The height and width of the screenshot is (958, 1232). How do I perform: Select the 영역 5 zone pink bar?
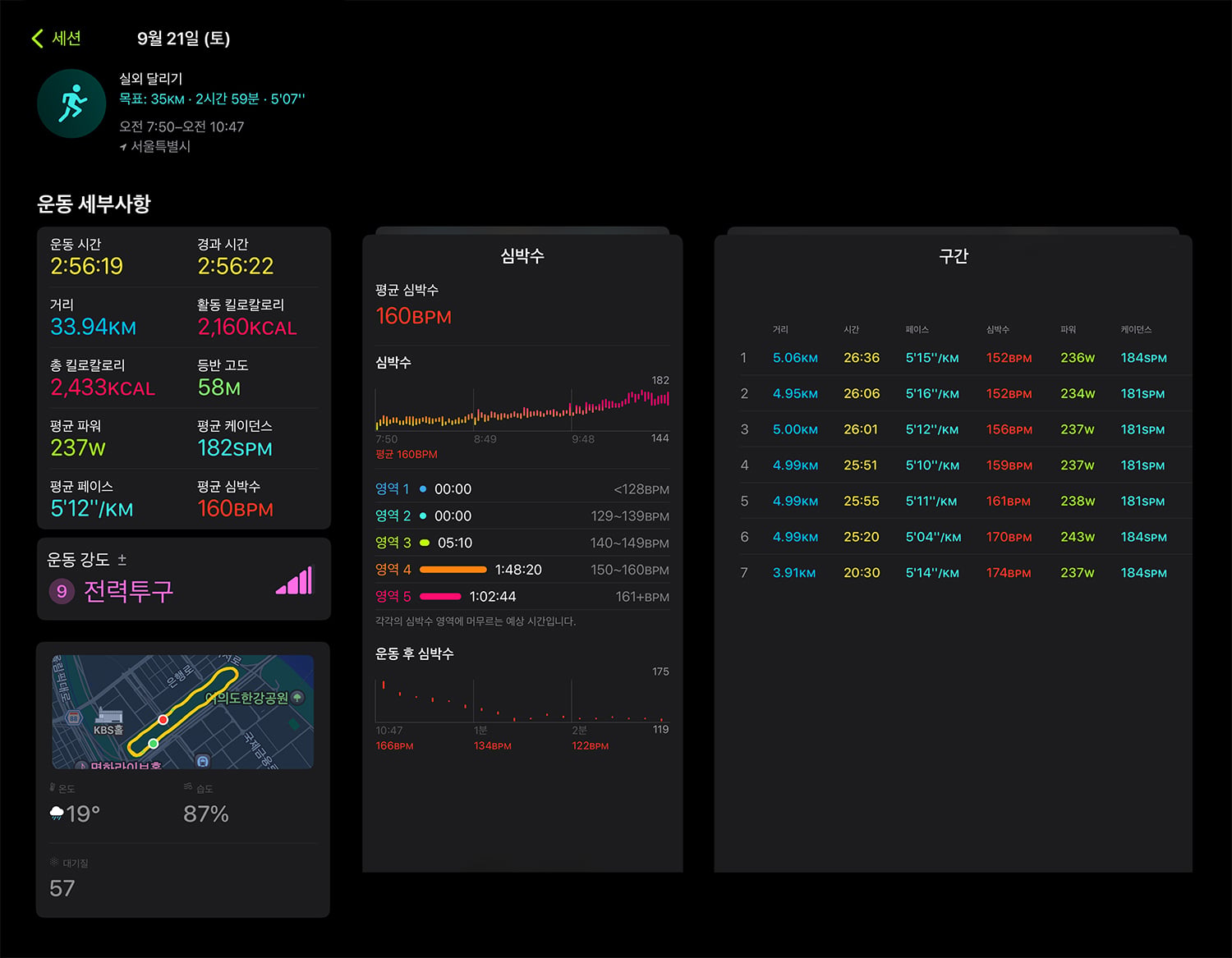tap(440, 597)
